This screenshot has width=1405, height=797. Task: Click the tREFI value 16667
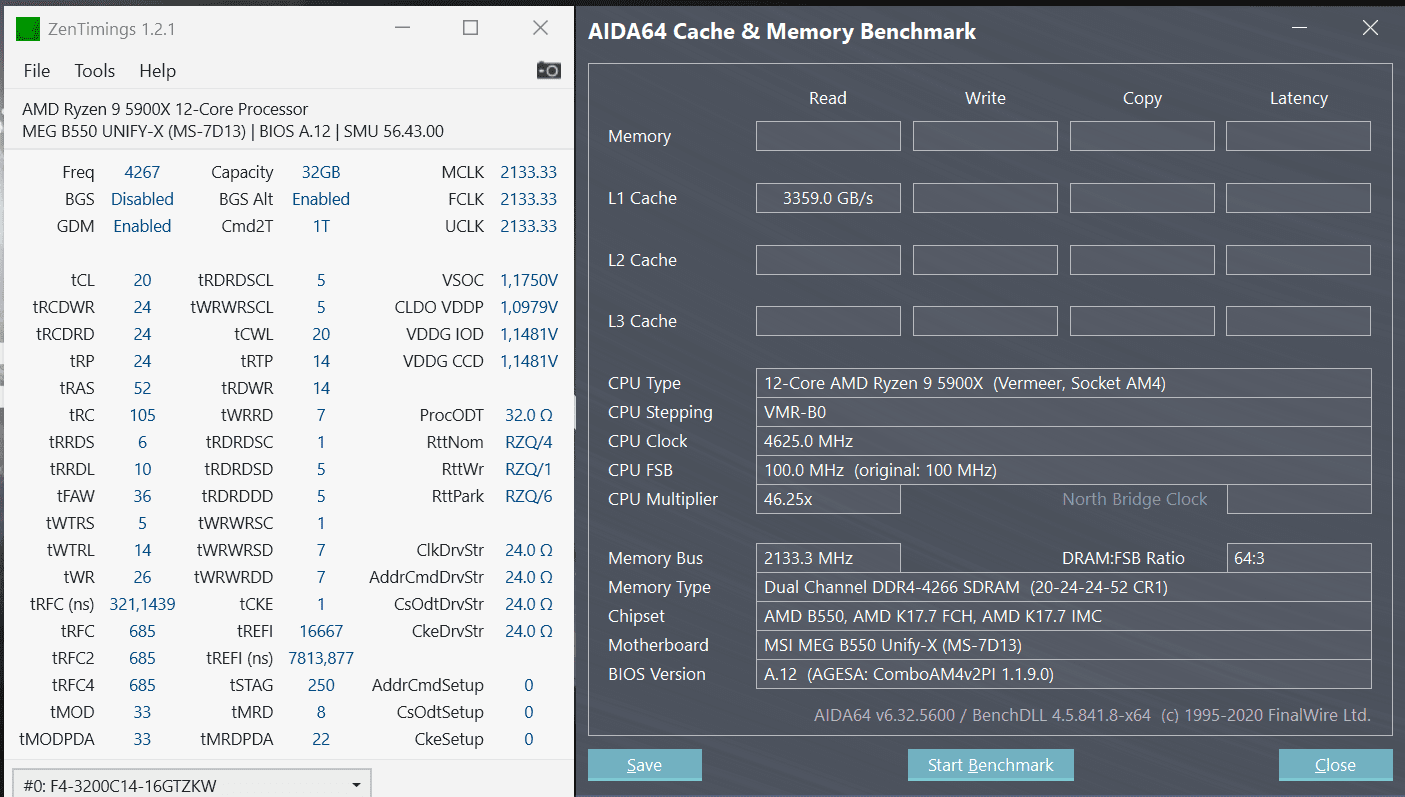click(321, 631)
